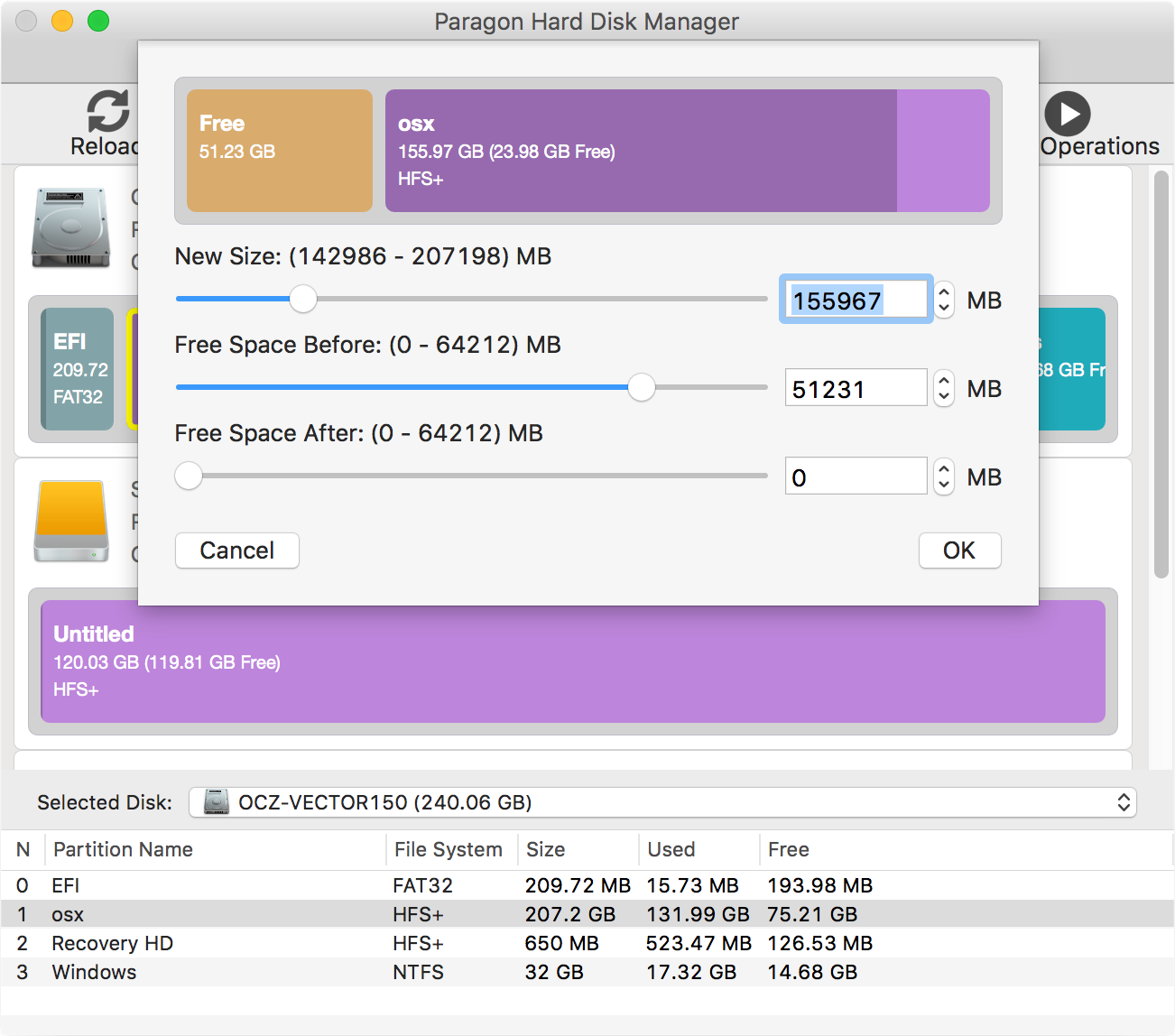The height and width of the screenshot is (1036, 1175).
Task: Select the yellow external drive icon
Action: 71,521
